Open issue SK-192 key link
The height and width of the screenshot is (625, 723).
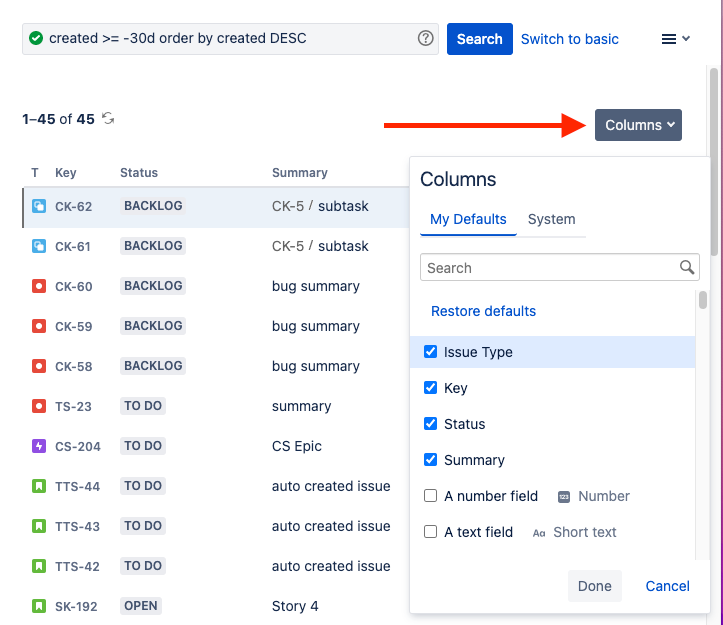coord(76,607)
